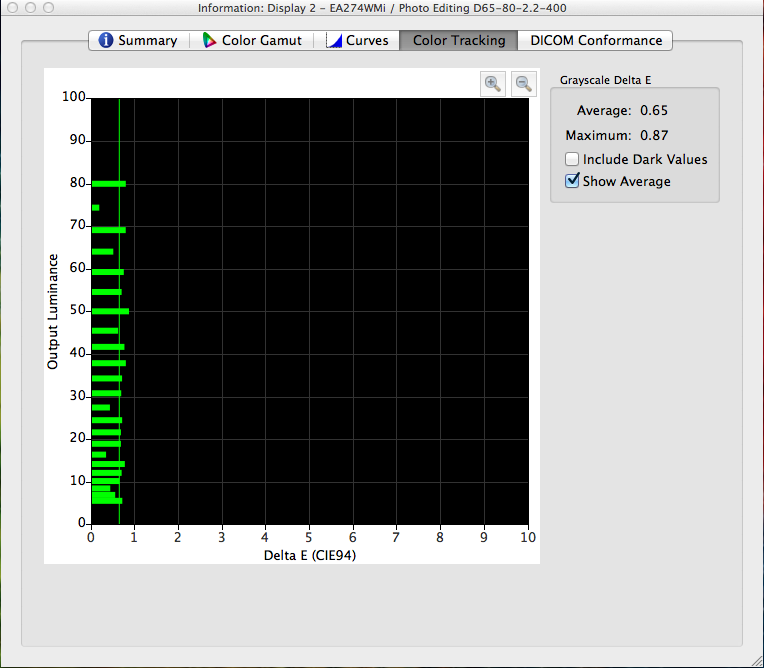Click the window title text

(x=382, y=8)
